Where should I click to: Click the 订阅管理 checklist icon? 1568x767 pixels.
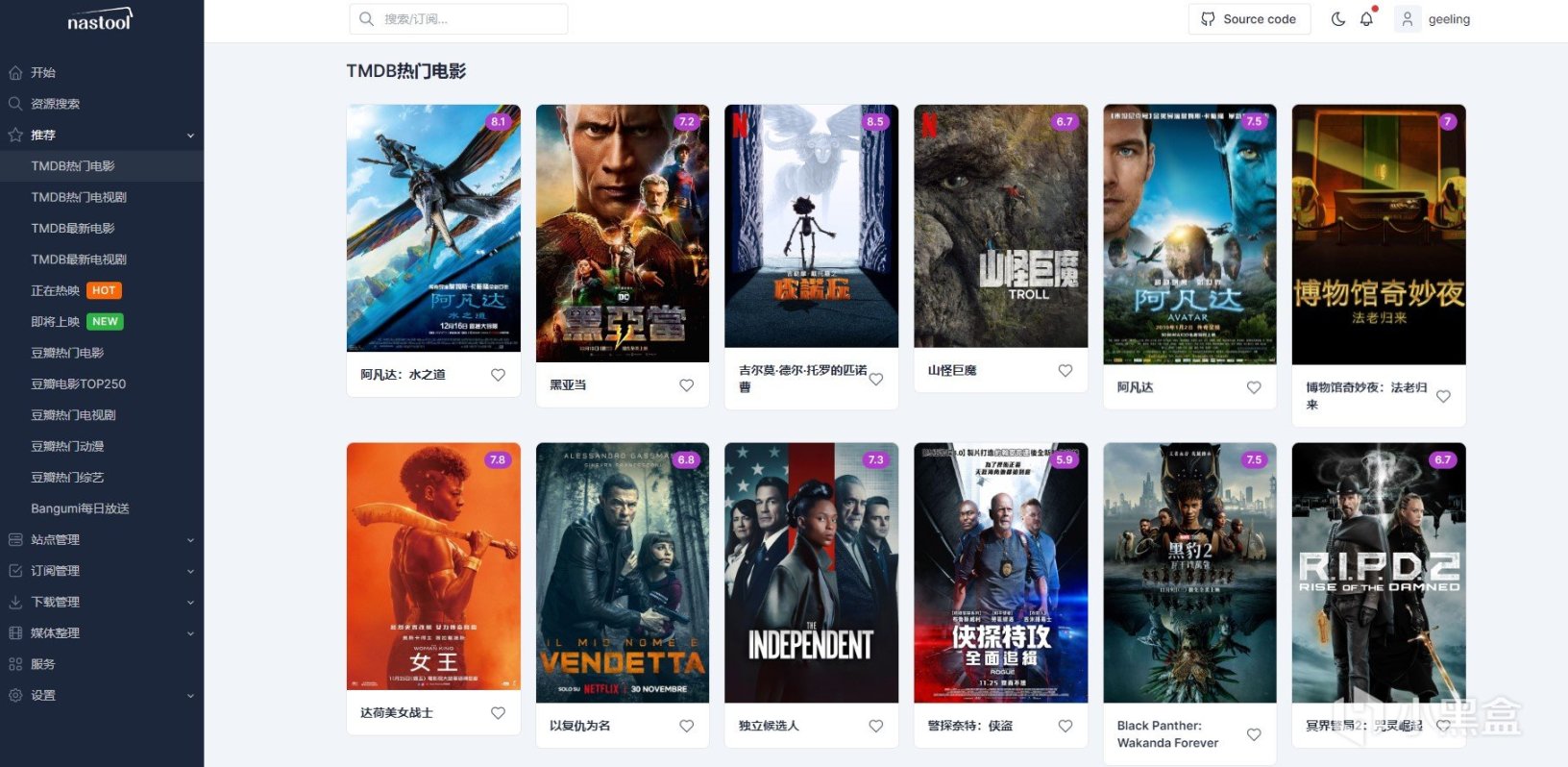(x=15, y=571)
